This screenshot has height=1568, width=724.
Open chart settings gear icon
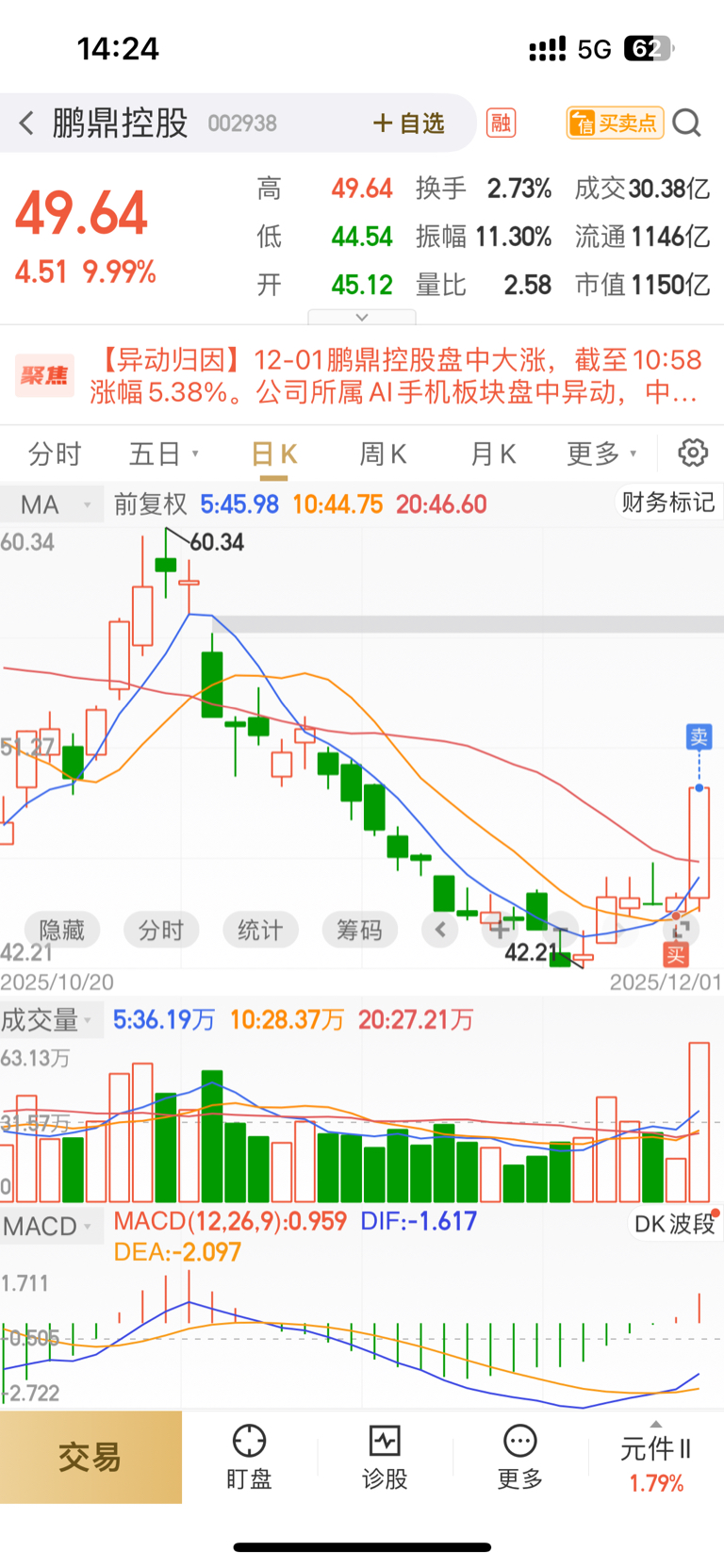tap(693, 453)
